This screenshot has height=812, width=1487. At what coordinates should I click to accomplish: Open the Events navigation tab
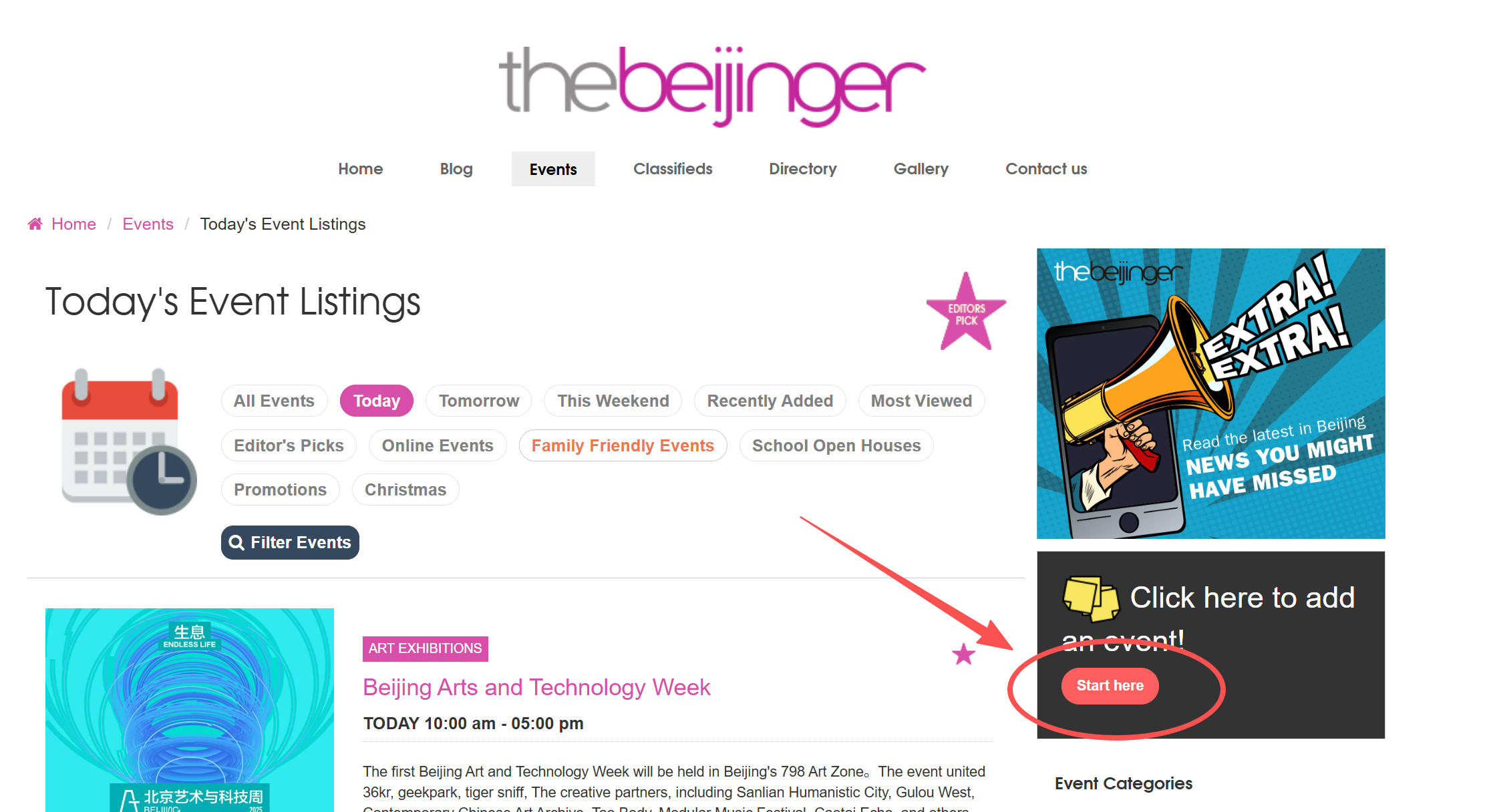click(x=553, y=169)
